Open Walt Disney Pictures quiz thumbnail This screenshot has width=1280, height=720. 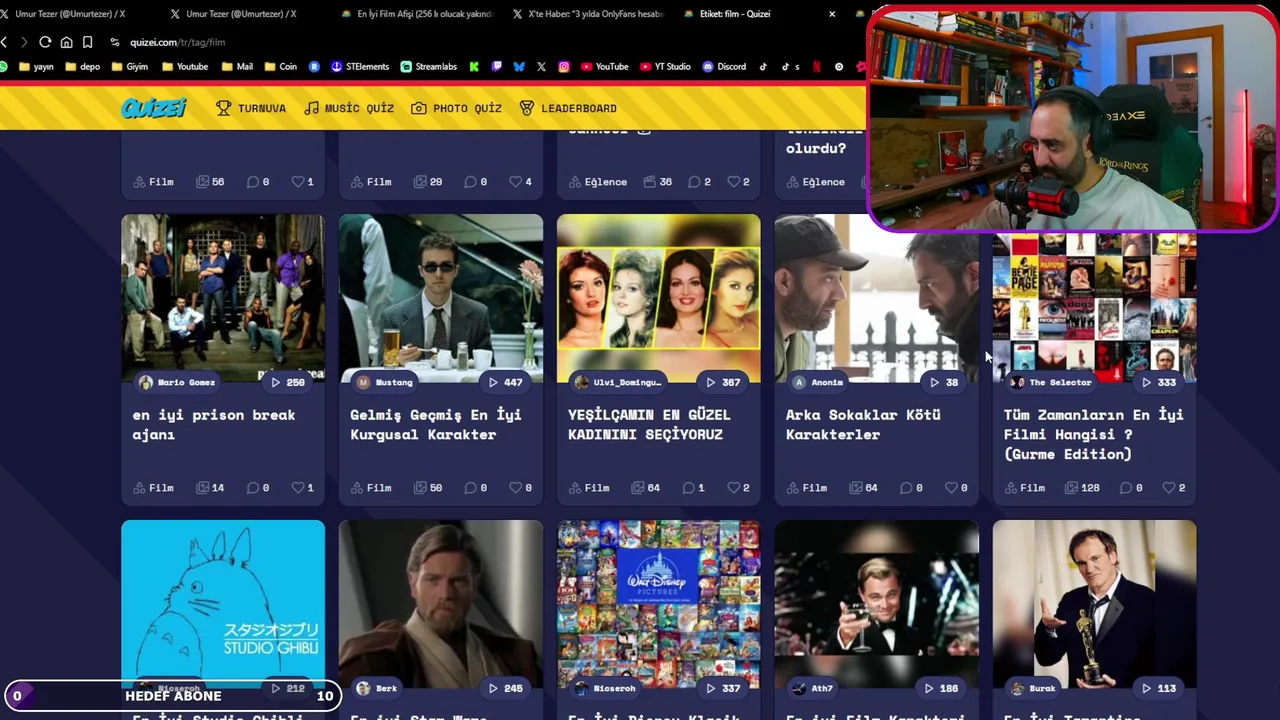point(659,603)
